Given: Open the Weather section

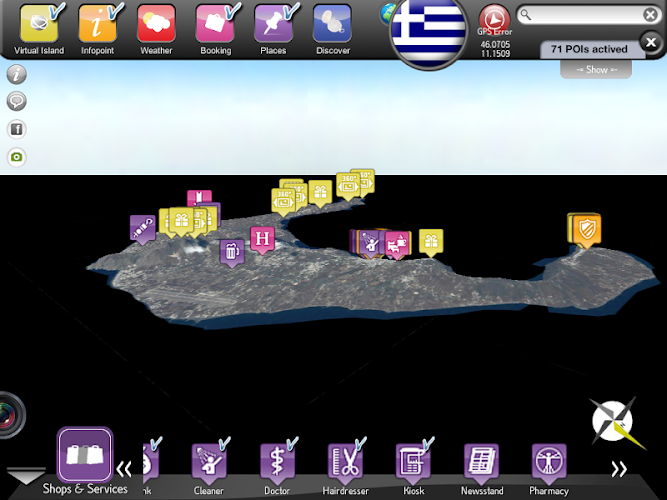Looking at the screenshot, I should 156,29.
